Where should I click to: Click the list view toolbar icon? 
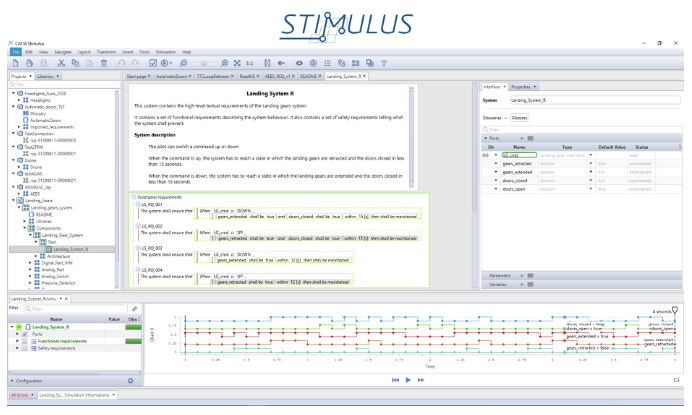pos(327,63)
